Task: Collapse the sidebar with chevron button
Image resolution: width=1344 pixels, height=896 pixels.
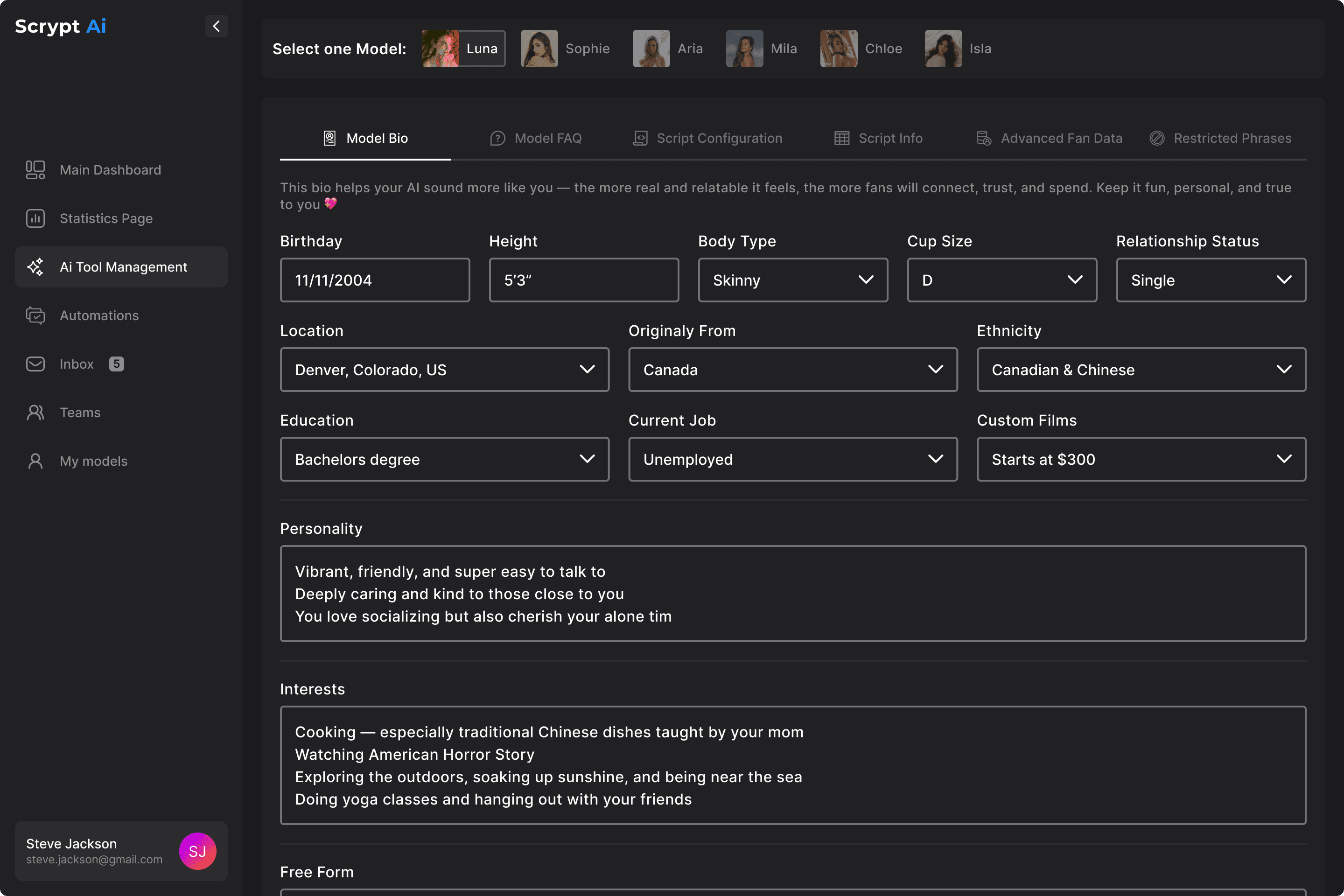Action: click(216, 26)
